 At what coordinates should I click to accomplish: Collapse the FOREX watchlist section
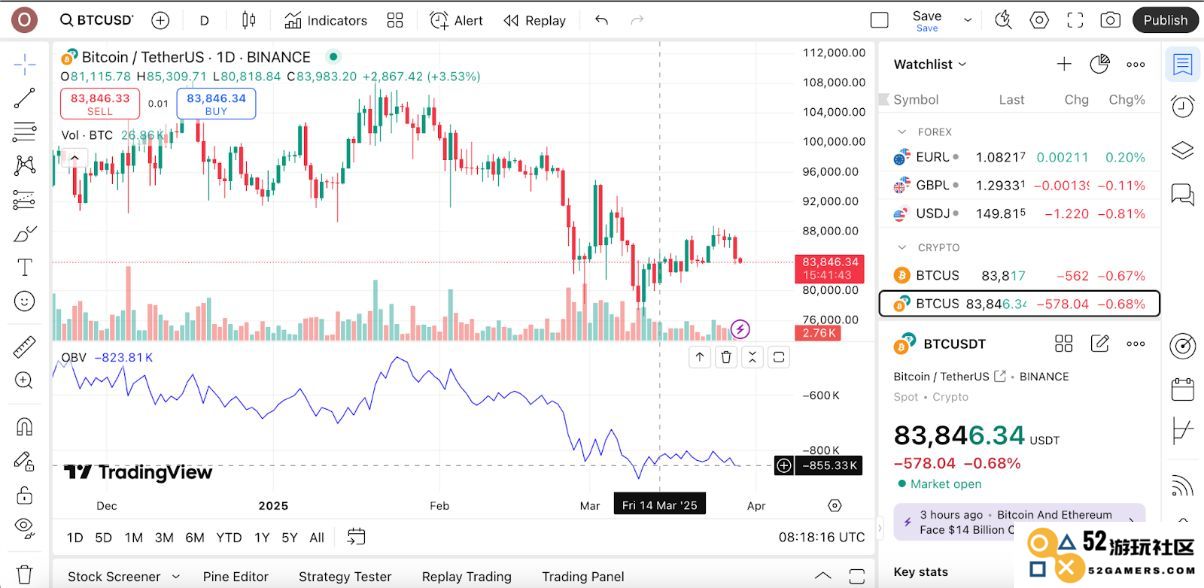point(902,132)
